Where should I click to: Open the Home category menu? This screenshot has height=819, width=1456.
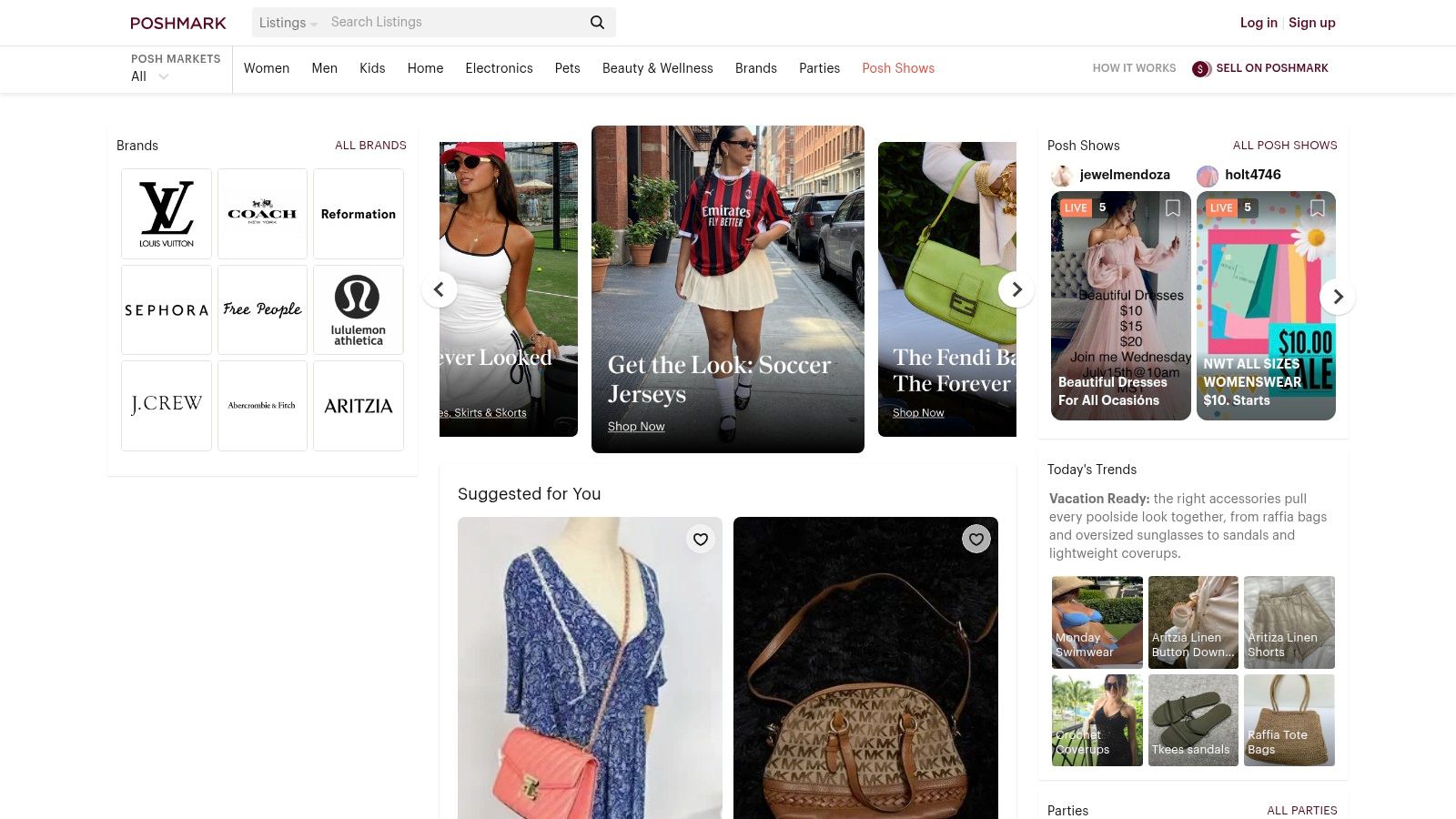[425, 68]
